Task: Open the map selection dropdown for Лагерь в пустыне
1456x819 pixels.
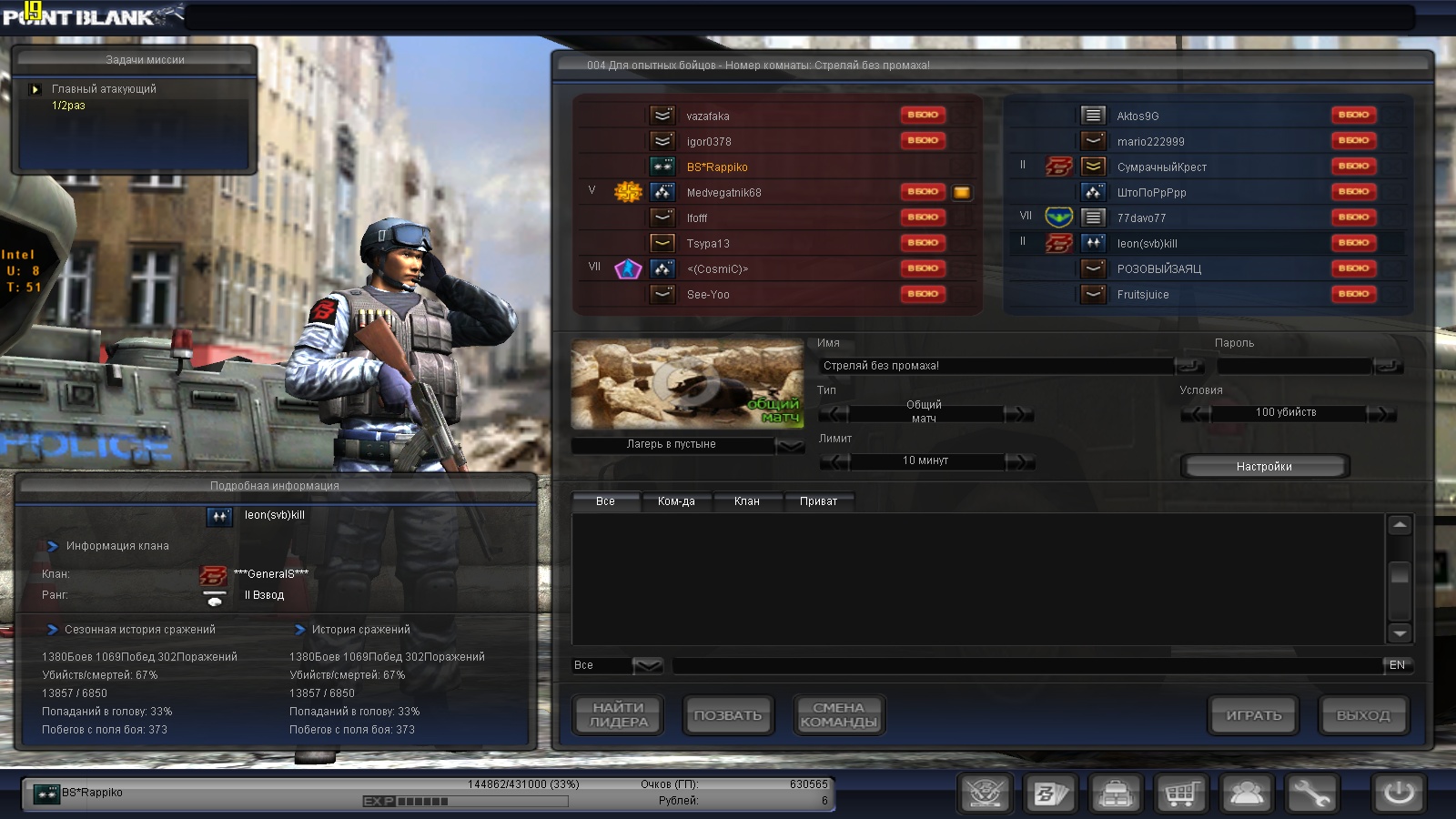Action: click(x=790, y=445)
